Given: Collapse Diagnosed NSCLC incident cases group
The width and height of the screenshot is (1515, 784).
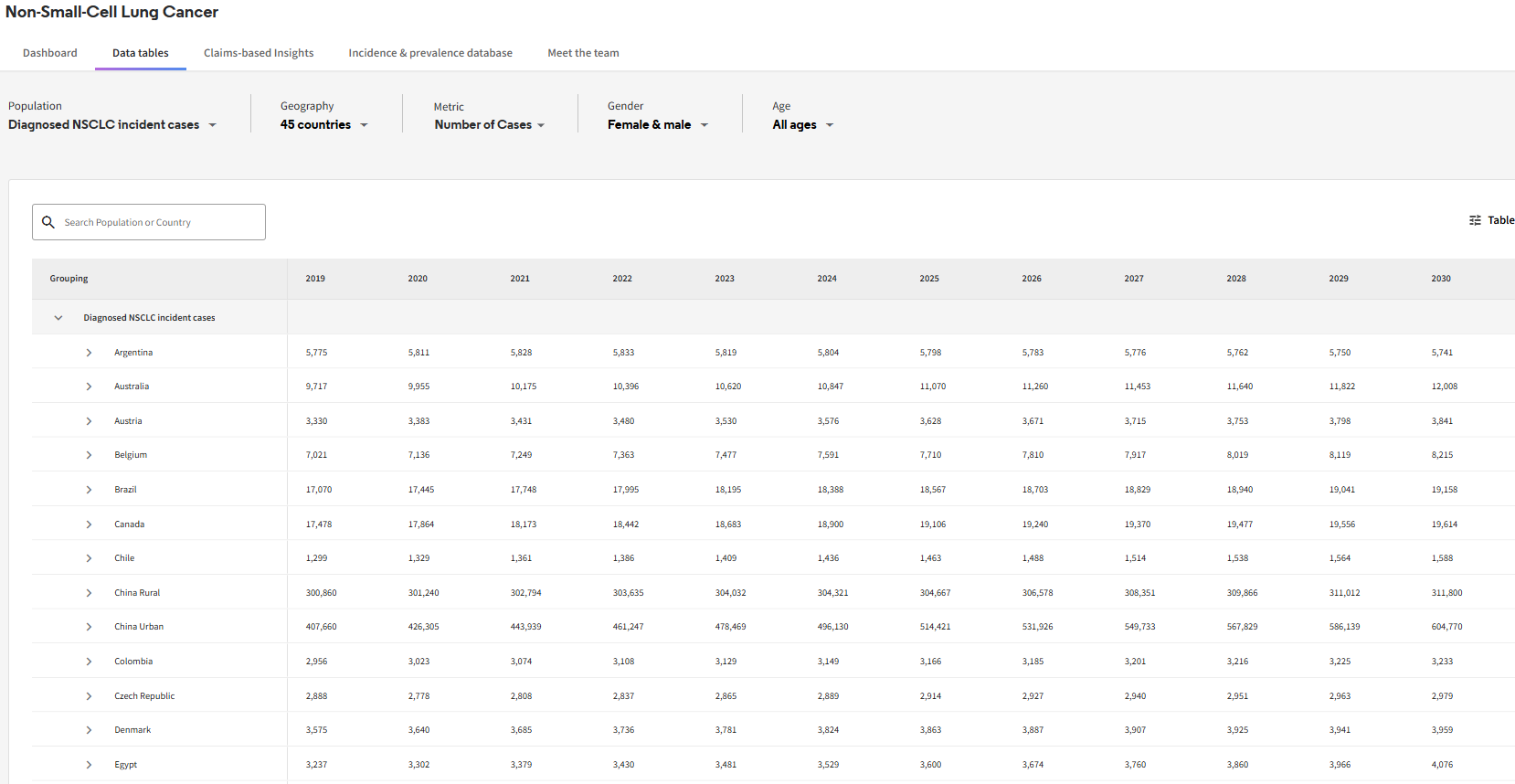Looking at the screenshot, I should [58, 318].
